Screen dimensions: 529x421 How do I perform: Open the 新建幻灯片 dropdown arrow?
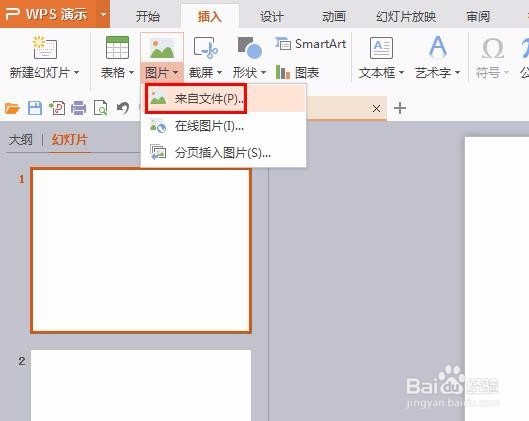[77, 72]
